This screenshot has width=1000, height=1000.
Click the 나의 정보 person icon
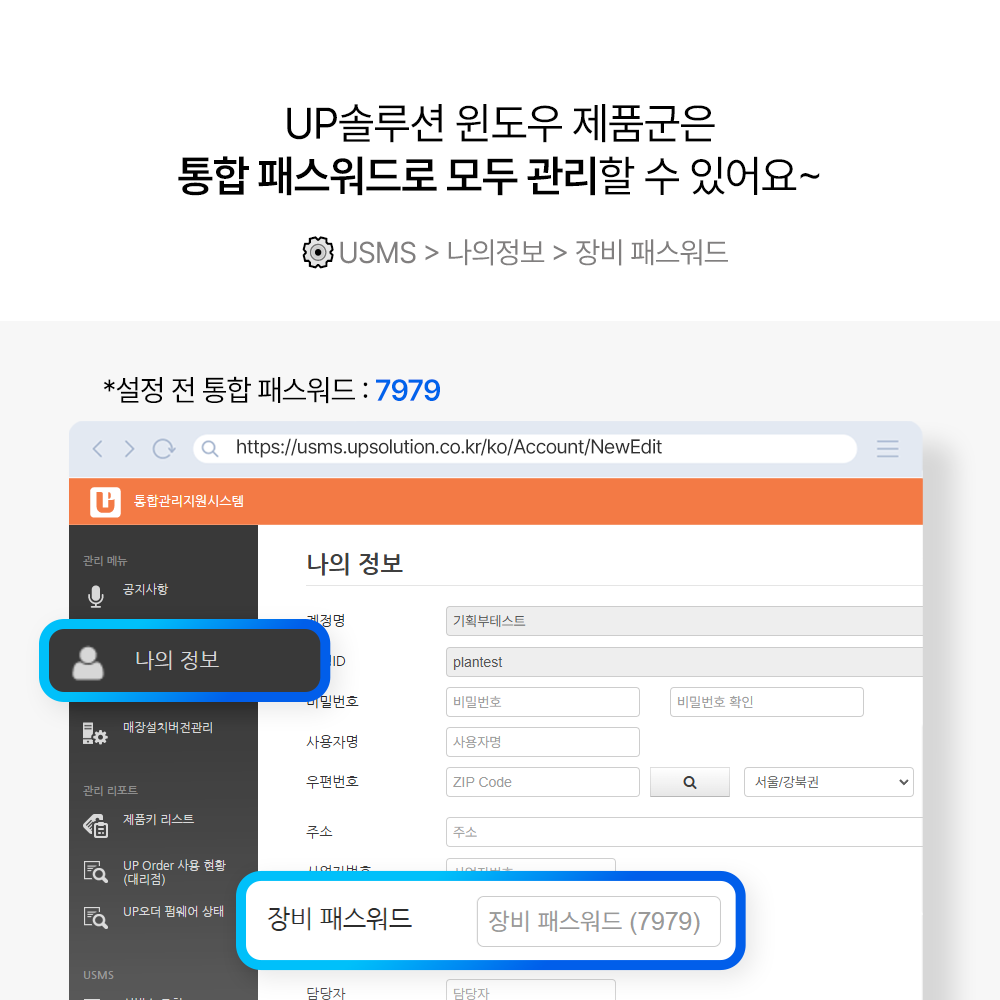click(x=88, y=663)
